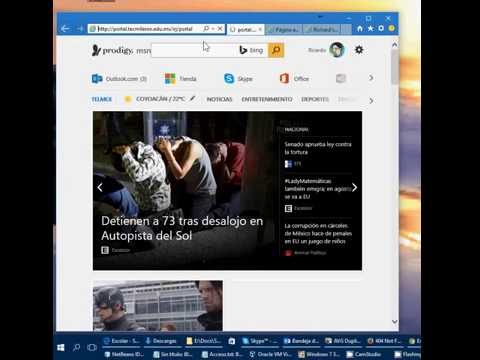Show more navigation categories chevron
Viewport: 480px width, 360px height.
click(x=371, y=100)
